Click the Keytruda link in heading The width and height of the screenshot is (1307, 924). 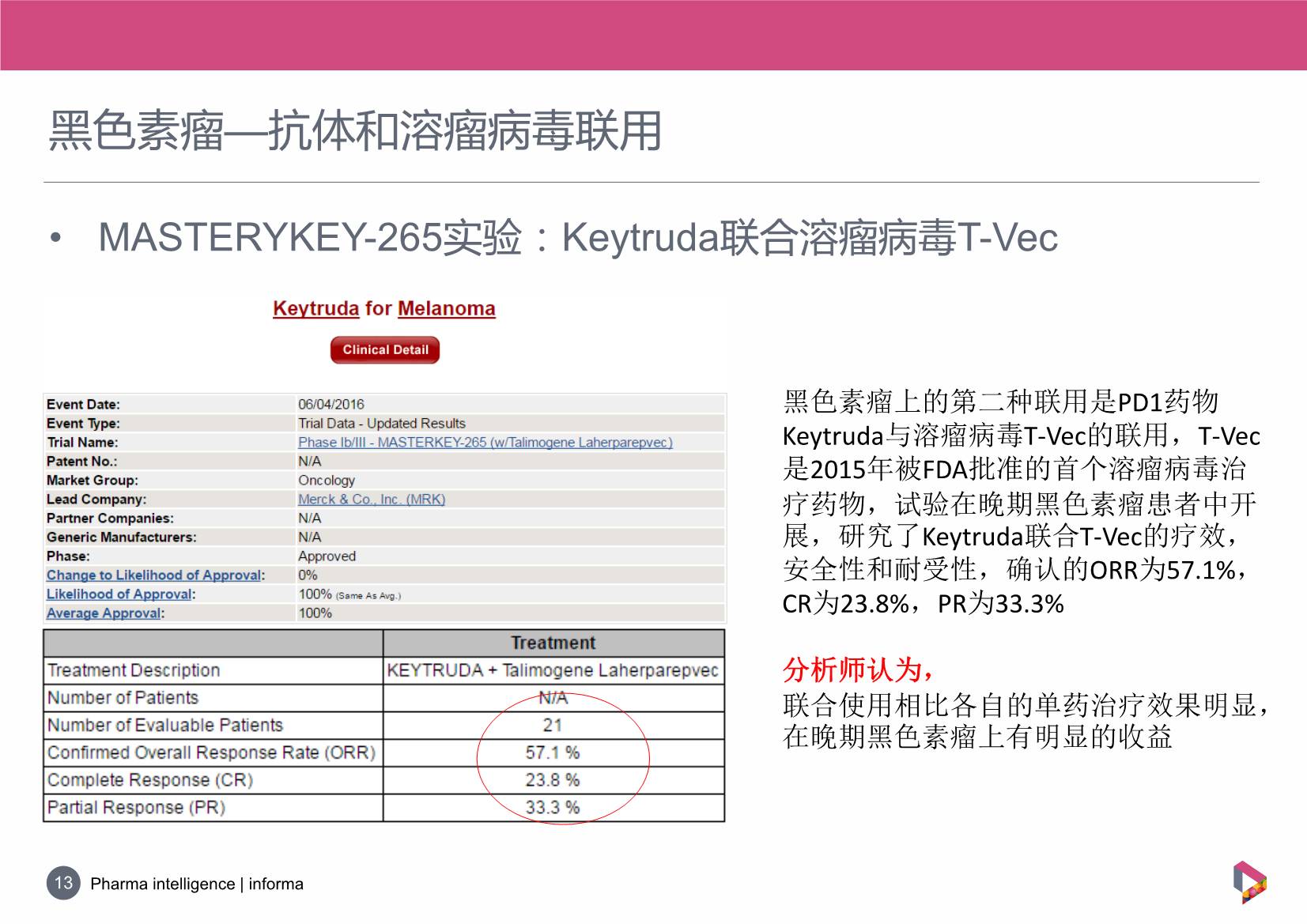click(x=315, y=308)
